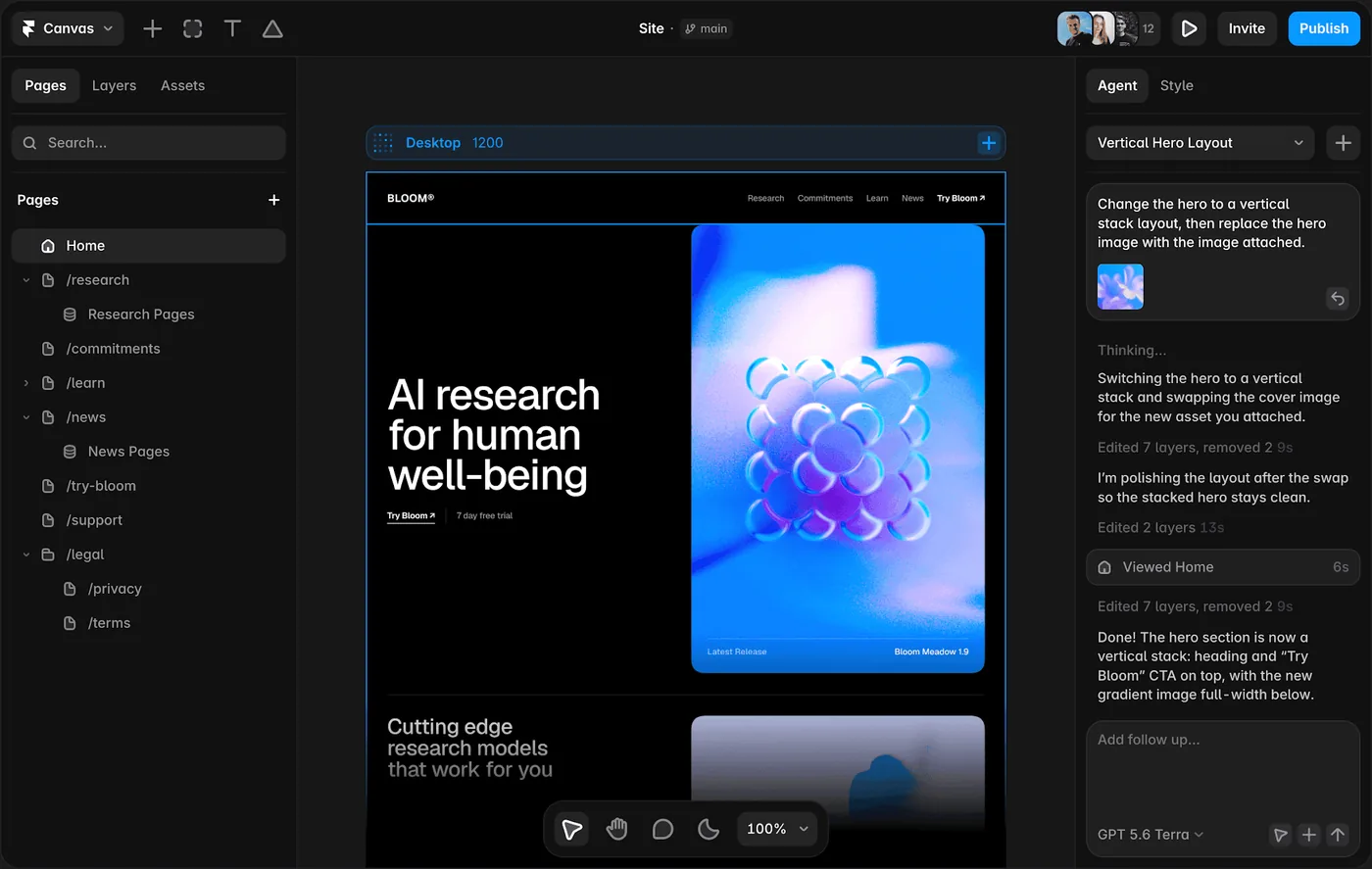
Task: Switch to the Assets tab
Action: 182,85
